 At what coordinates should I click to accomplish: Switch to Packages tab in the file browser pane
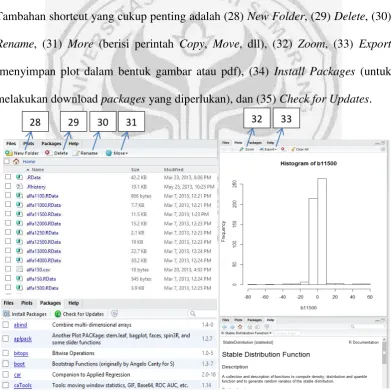point(51,144)
